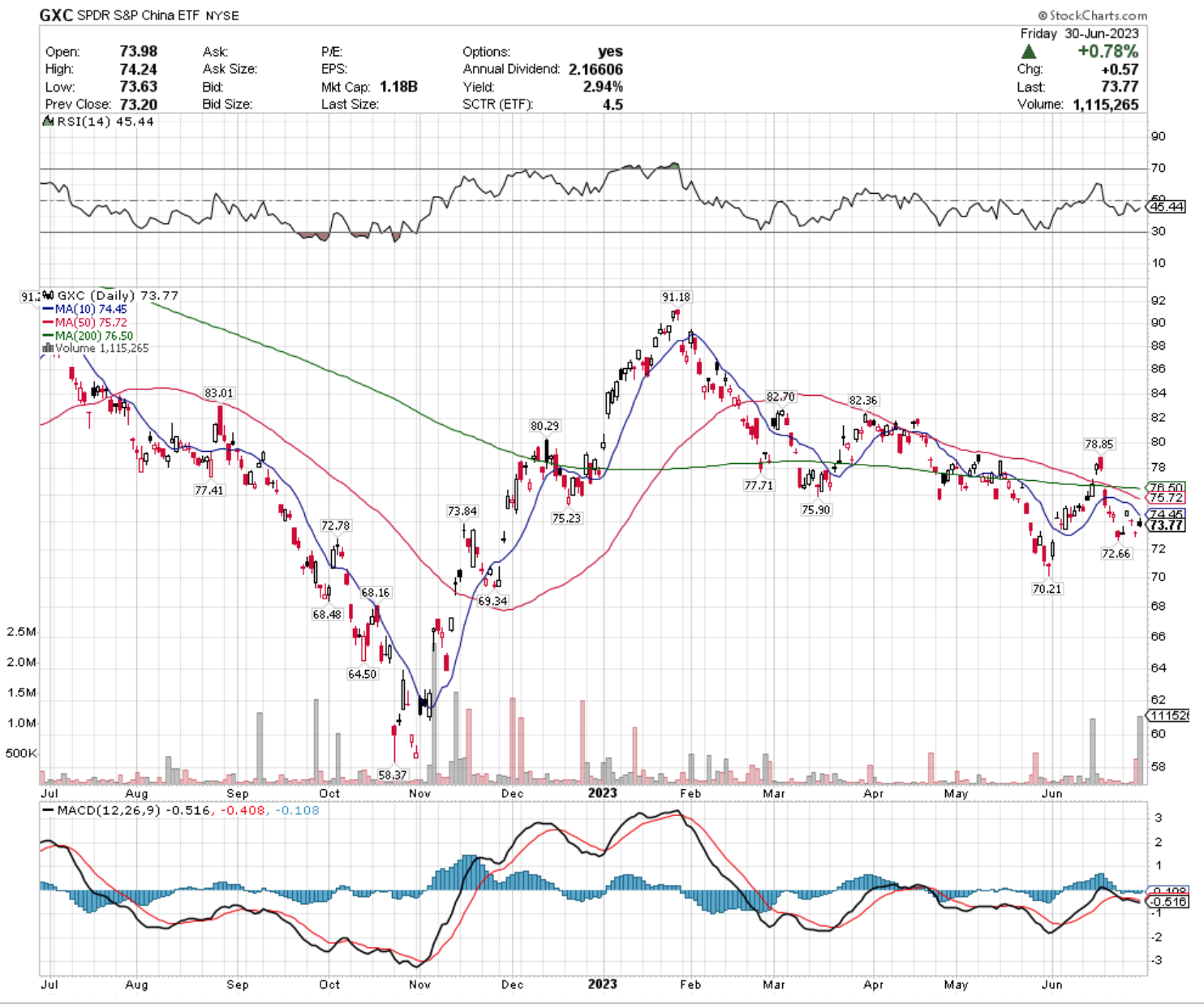1204x1004 pixels.
Task: Click the Last value 73.77 in header
Action: pos(1120,87)
